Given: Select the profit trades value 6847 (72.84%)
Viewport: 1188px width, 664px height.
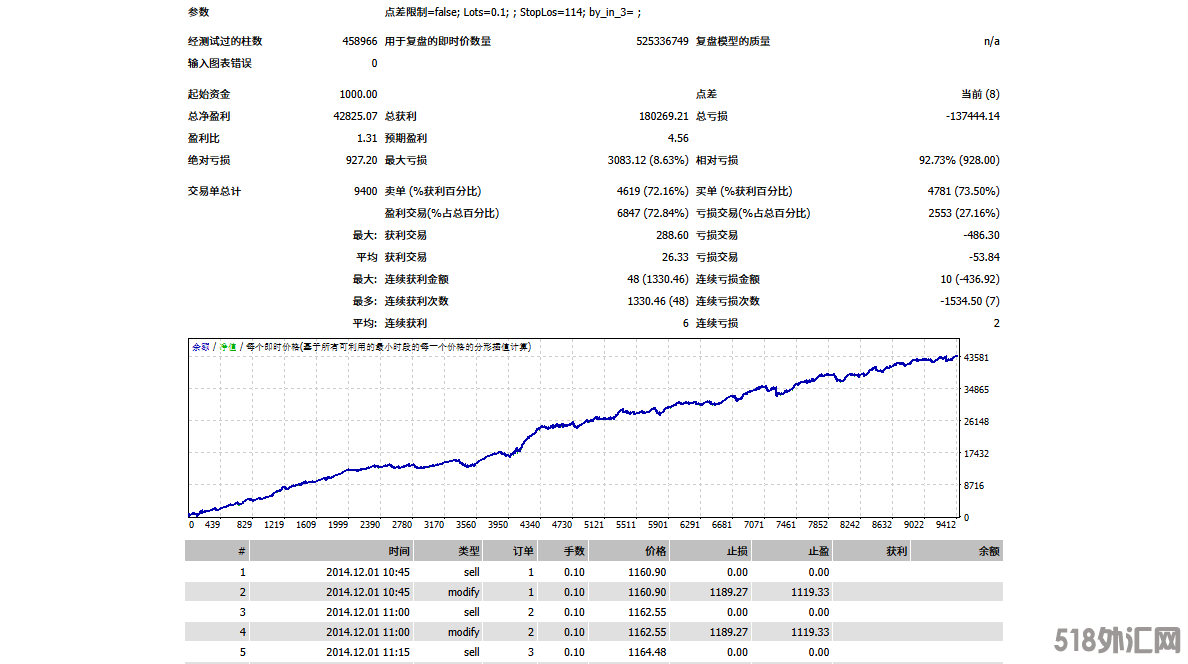Looking at the screenshot, I should pyautogui.click(x=652, y=213).
